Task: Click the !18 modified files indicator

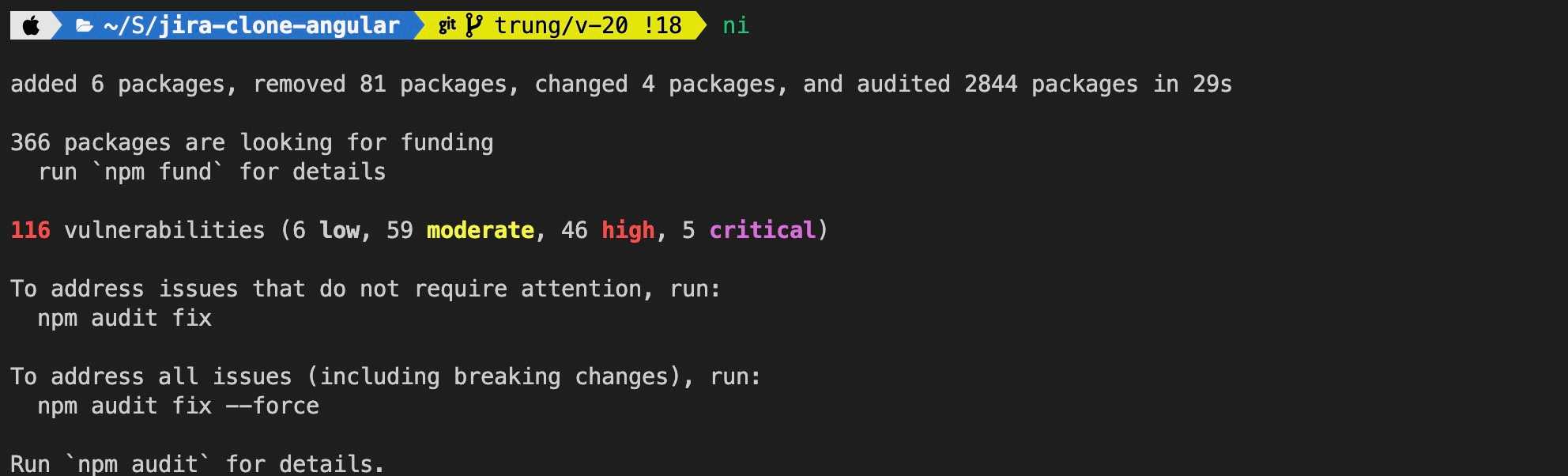Action: (x=662, y=25)
